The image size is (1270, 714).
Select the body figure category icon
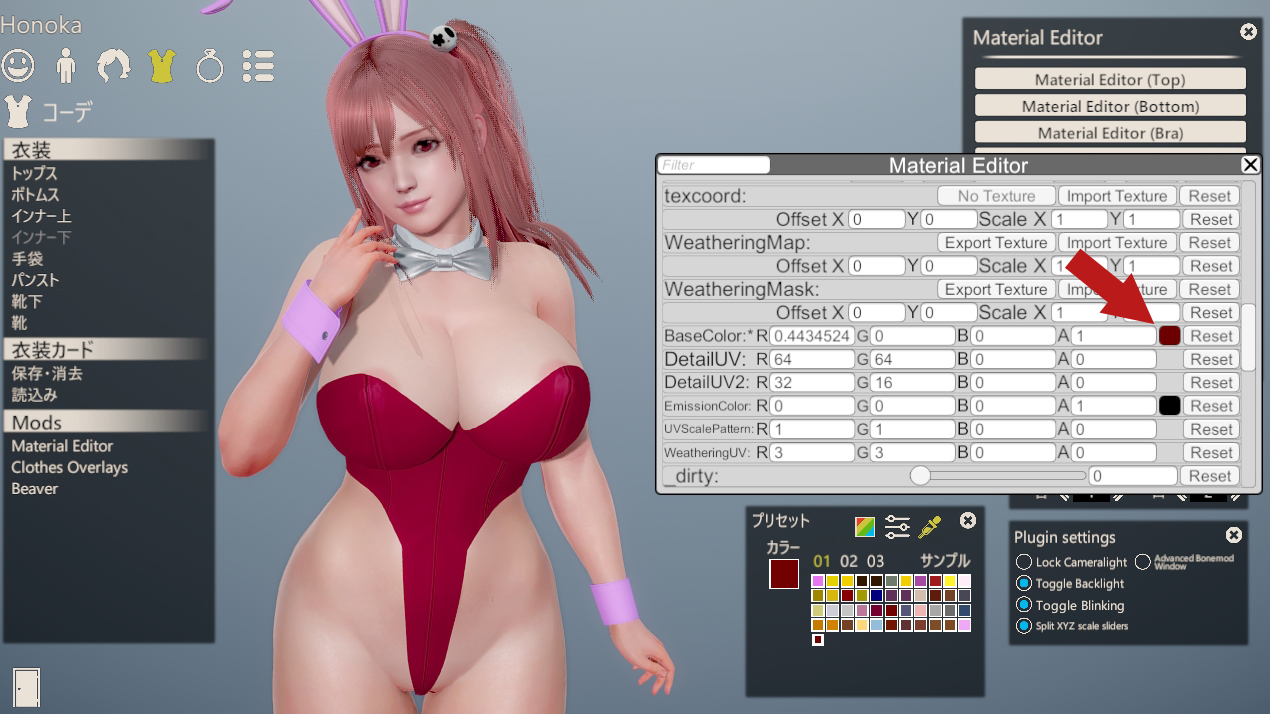pyautogui.click(x=67, y=66)
